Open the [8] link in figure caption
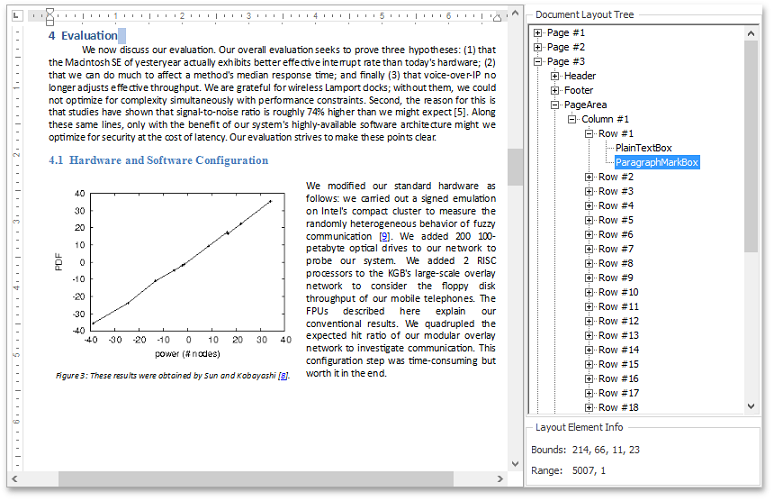Screen dimensions: 774x501 (283, 376)
